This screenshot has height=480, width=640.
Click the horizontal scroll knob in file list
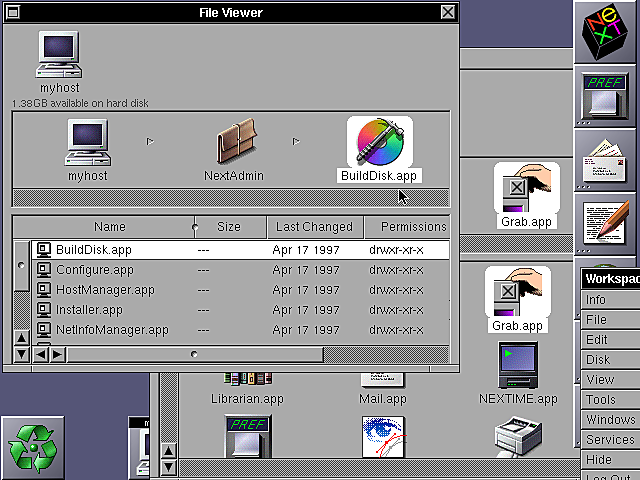click(x=195, y=354)
